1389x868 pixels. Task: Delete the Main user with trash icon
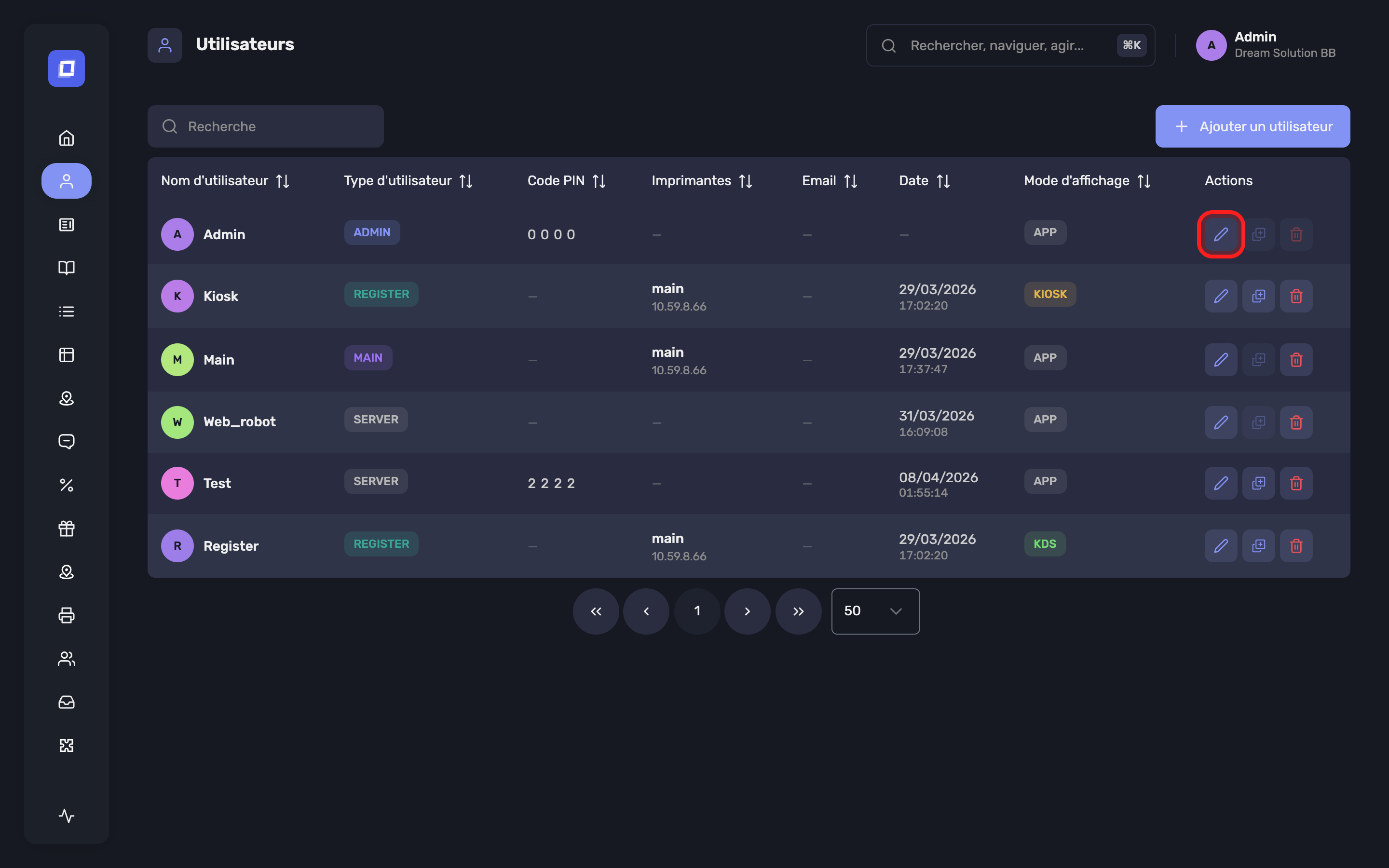[x=1295, y=359]
